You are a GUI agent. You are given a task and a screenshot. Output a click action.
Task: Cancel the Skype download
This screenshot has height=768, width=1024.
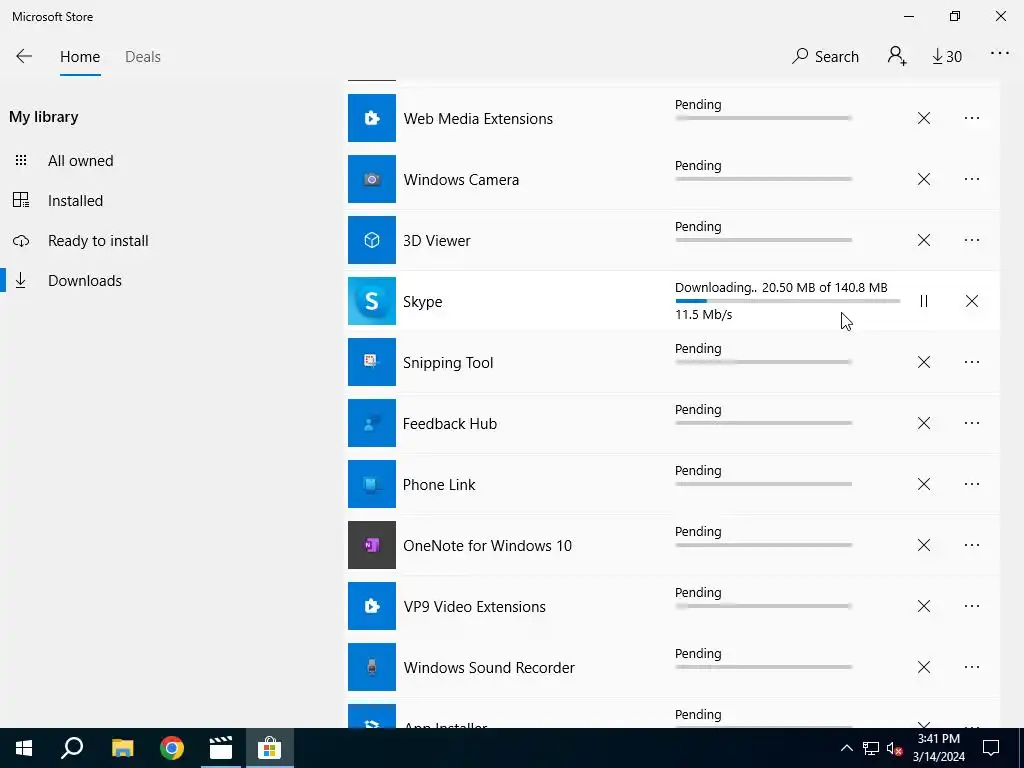(x=972, y=301)
